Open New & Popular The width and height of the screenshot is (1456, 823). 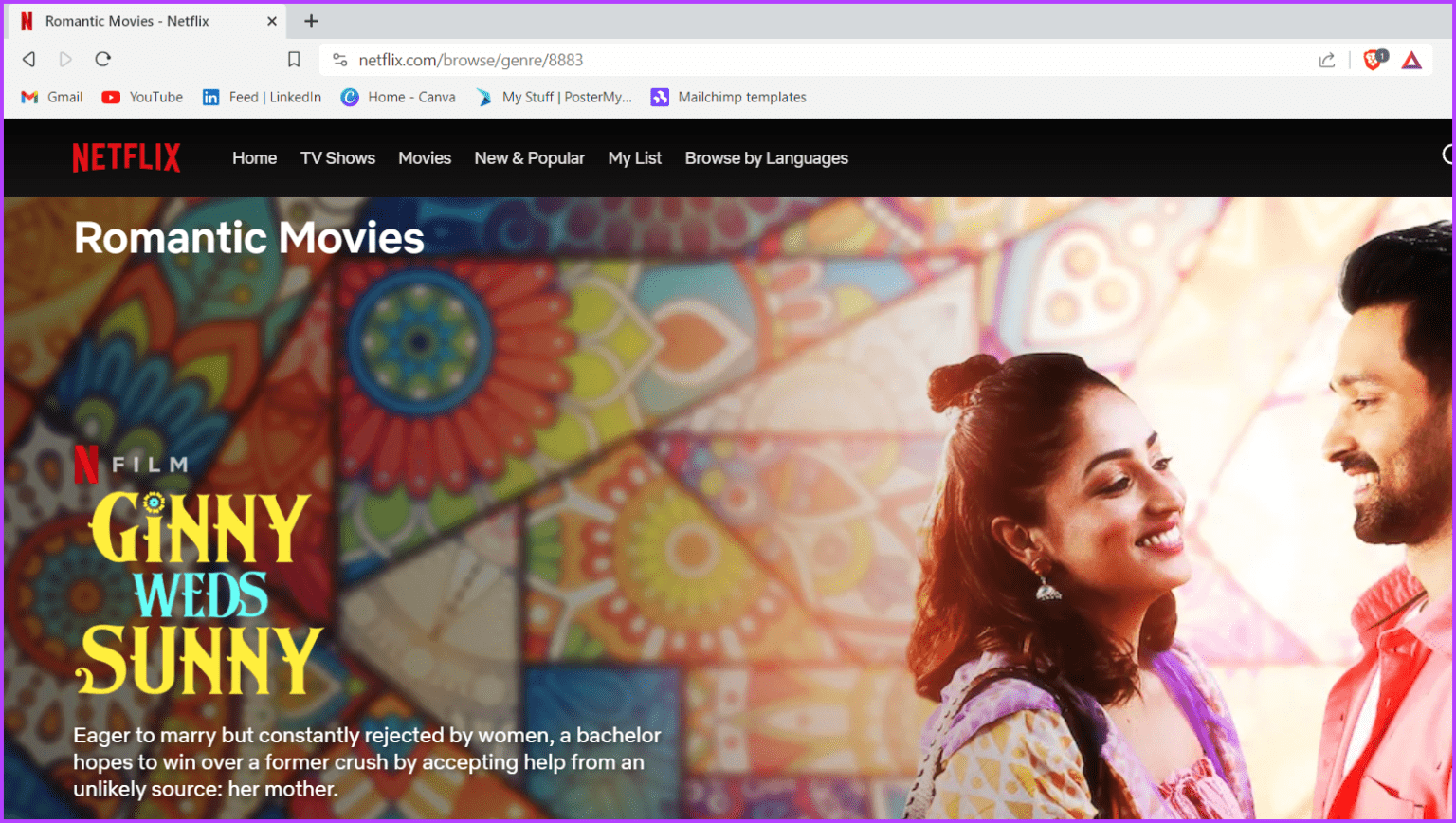pyautogui.click(x=529, y=158)
